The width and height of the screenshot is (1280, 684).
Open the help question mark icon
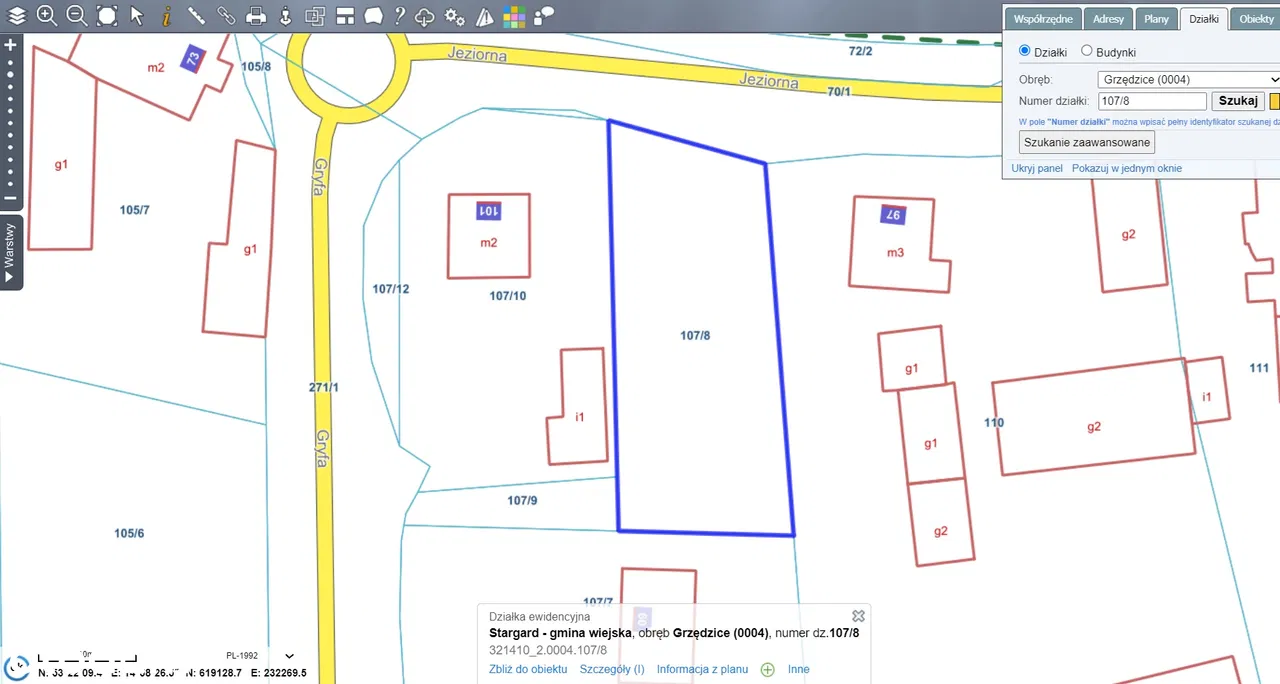tap(399, 15)
